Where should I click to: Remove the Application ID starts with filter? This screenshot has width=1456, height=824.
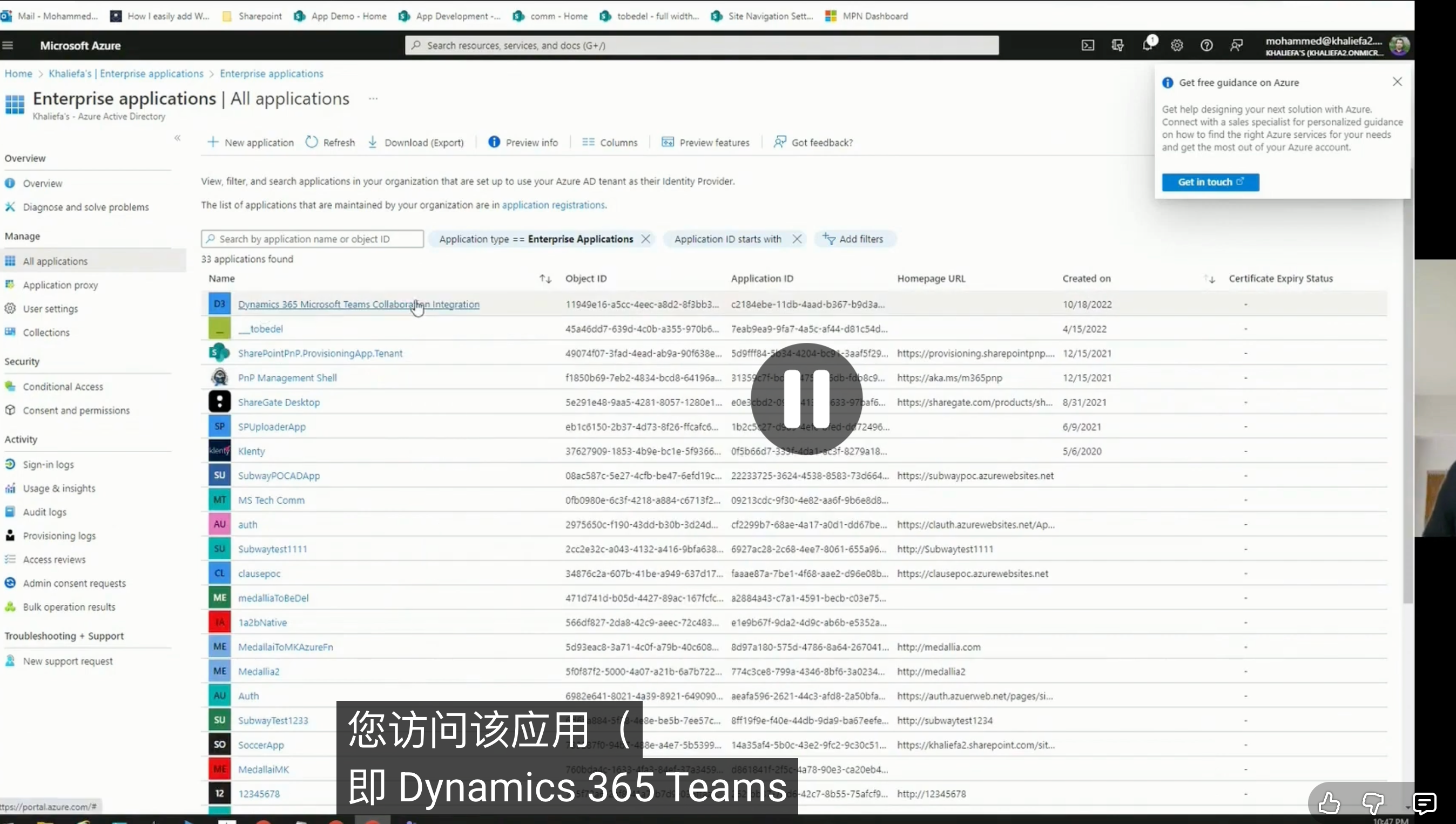[797, 239]
